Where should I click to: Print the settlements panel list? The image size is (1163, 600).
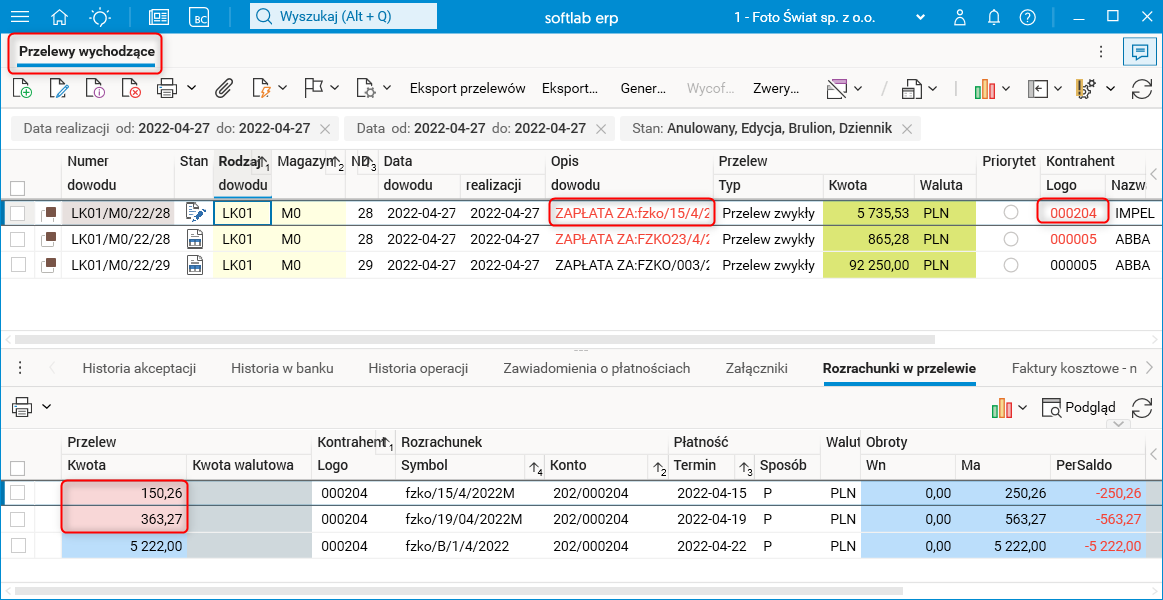tap(22, 406)
